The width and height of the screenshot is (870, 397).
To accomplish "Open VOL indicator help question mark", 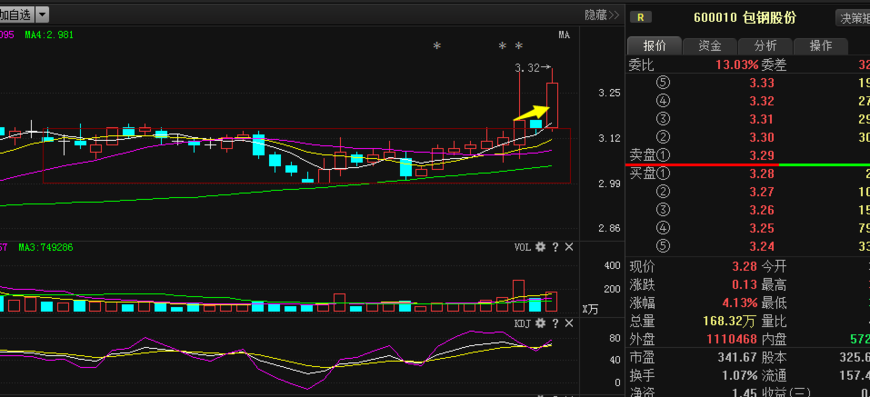I will click(555, 247).
